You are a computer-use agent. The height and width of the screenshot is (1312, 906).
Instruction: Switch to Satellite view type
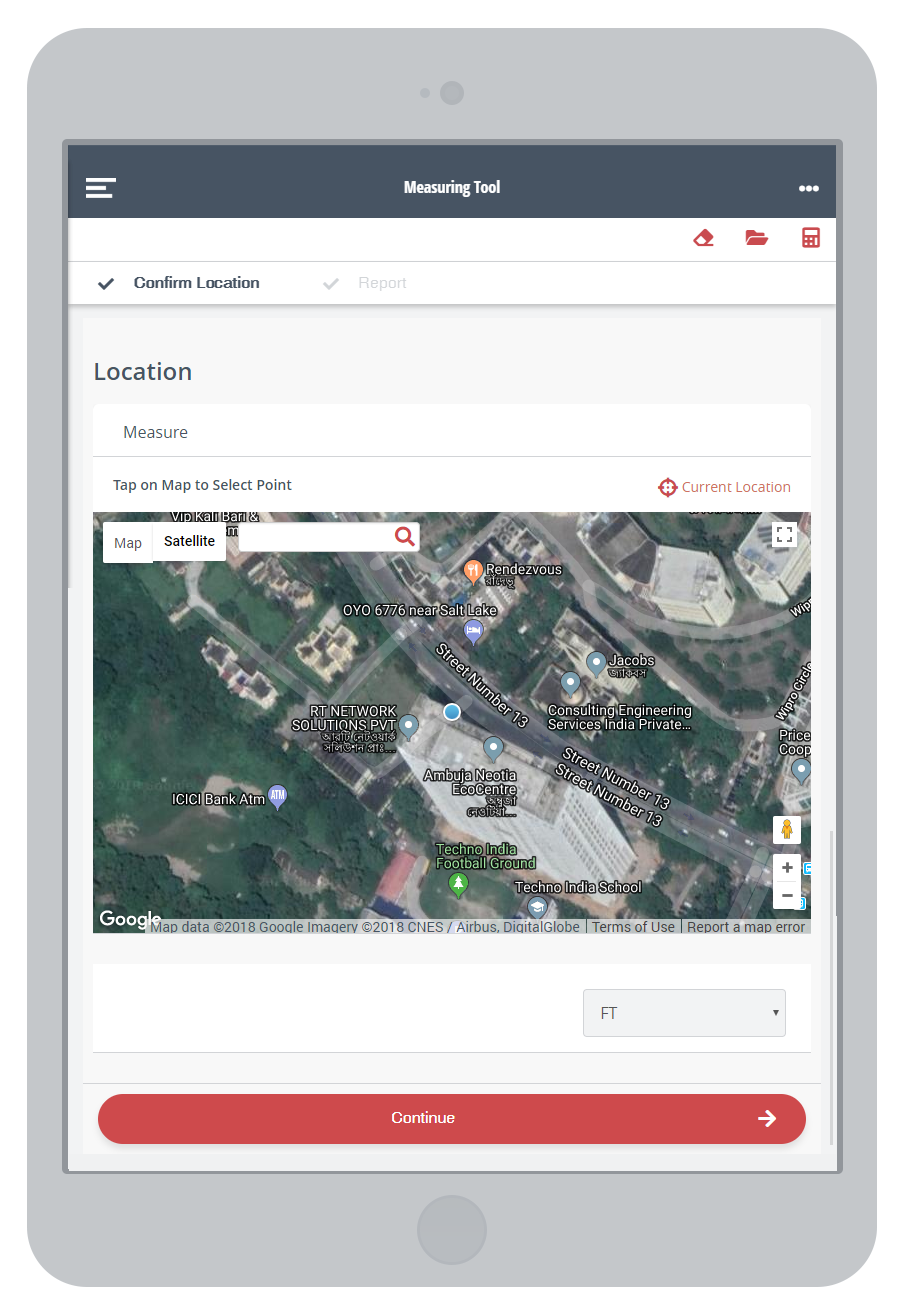(x=190, y=542)
